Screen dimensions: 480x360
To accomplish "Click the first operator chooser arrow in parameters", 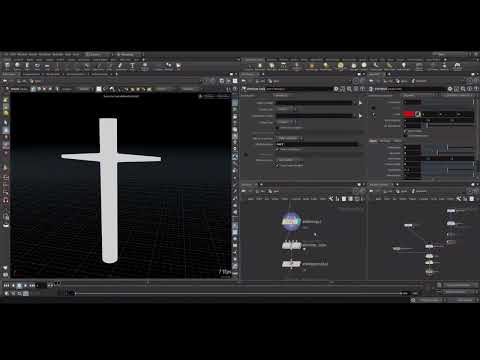I will pyautogui.click(x=360, y=103).
